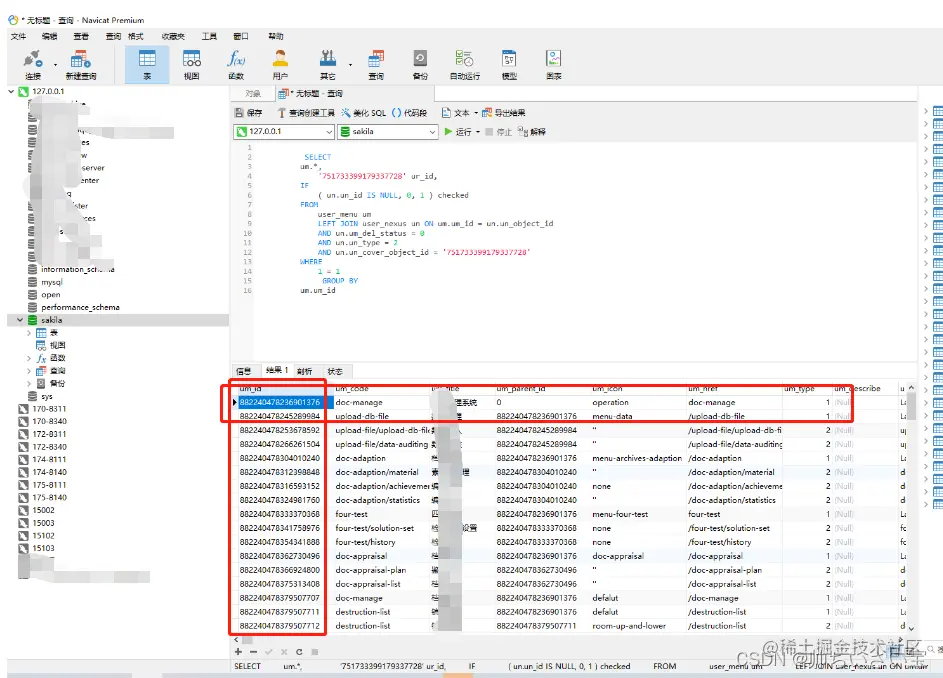The image size is (943, 678).
Task: Open the database dropdown showing sakila
Action: click(x=387, y=131)
